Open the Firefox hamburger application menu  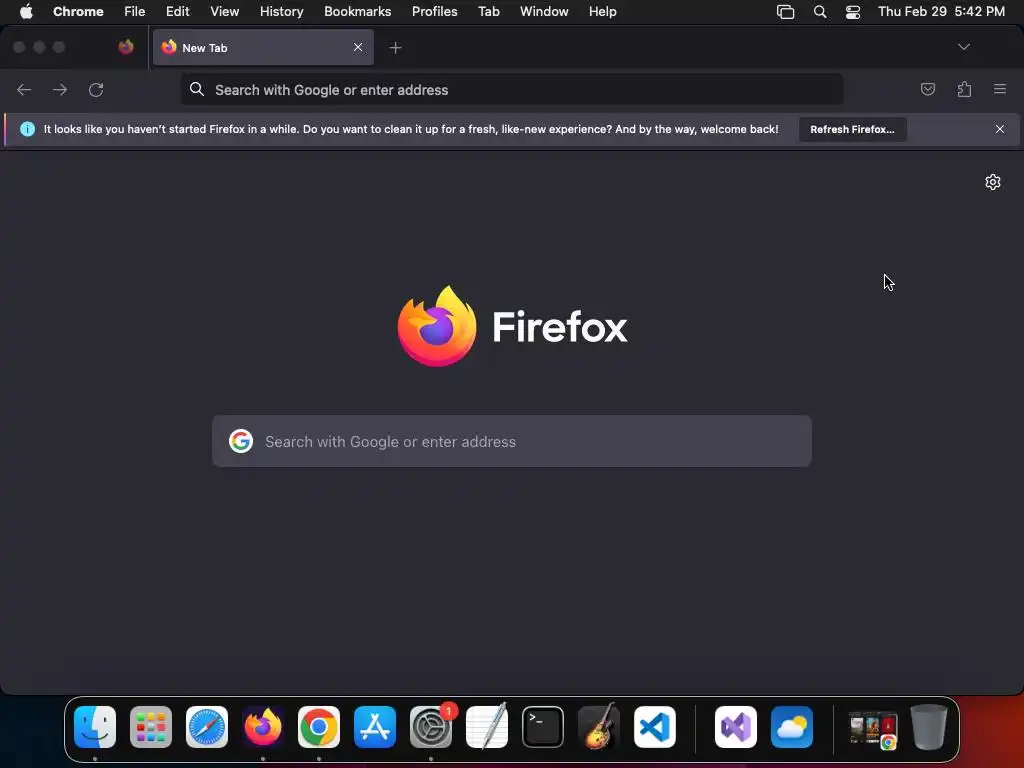[1000, 89]
